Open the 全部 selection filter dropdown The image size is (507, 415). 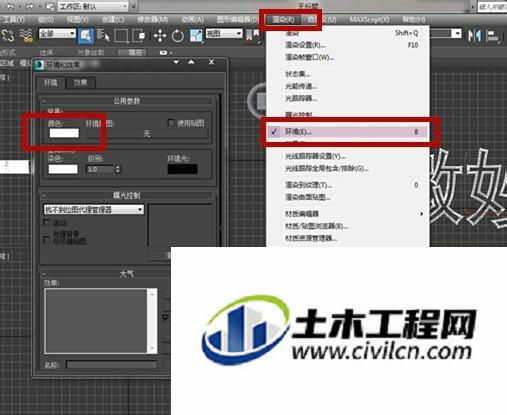click(x=57, y=34)
